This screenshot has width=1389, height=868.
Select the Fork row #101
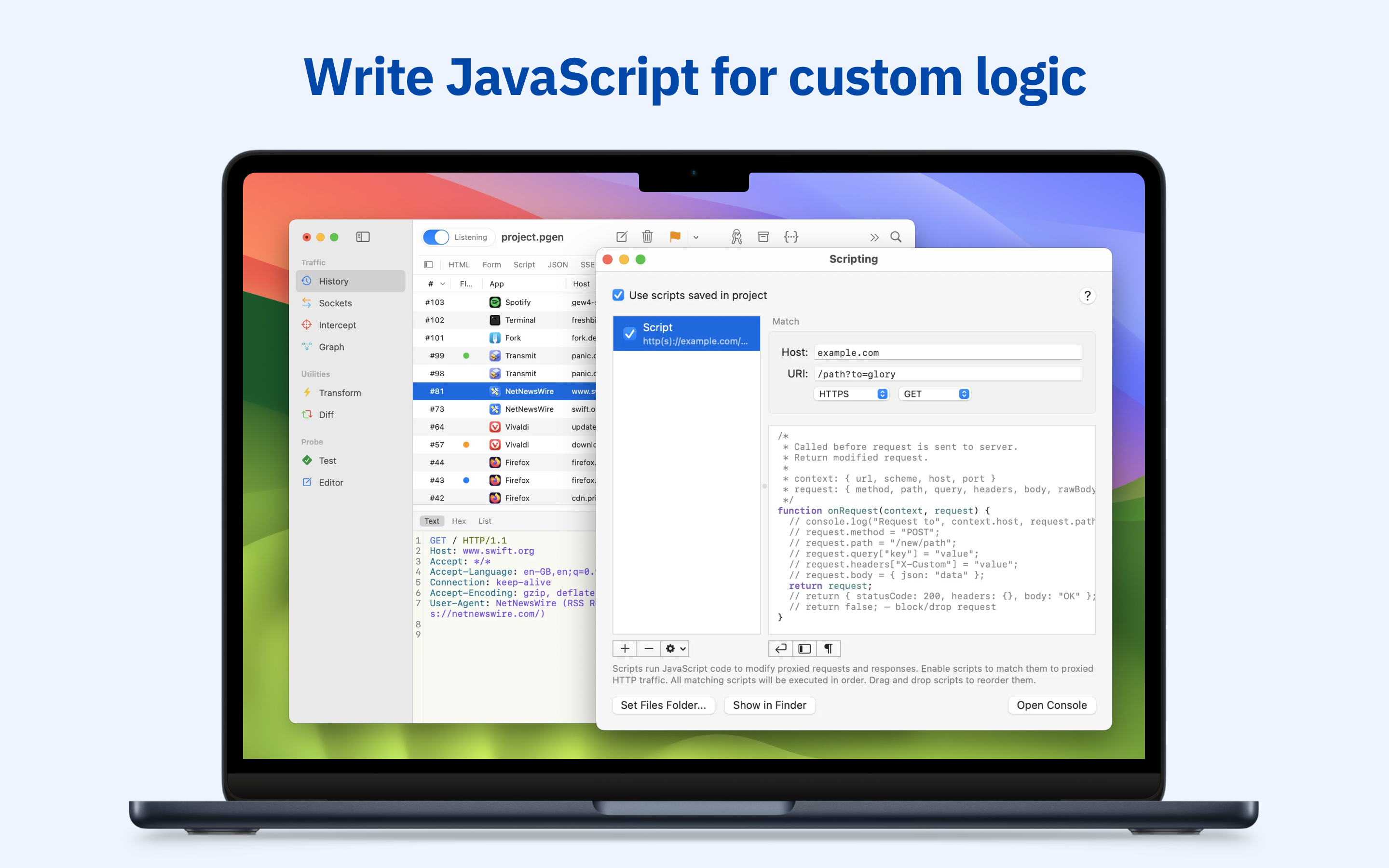coord(504,338)
